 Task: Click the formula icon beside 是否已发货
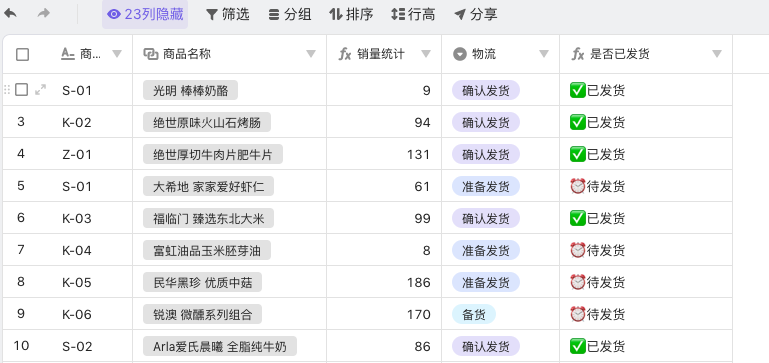pos(578,54)
